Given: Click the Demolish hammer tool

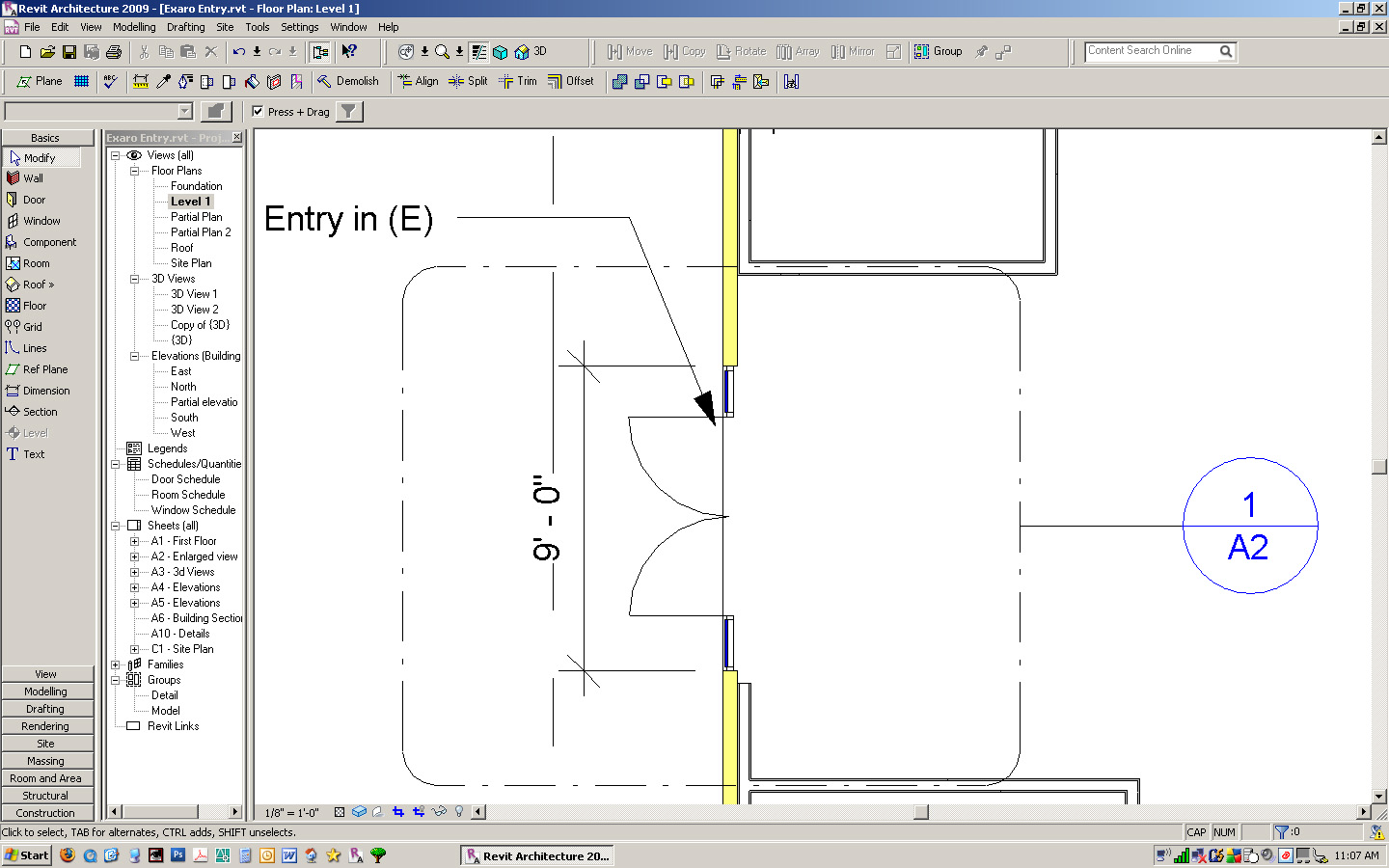Looking at the screenshot, I should coord(347,82).
